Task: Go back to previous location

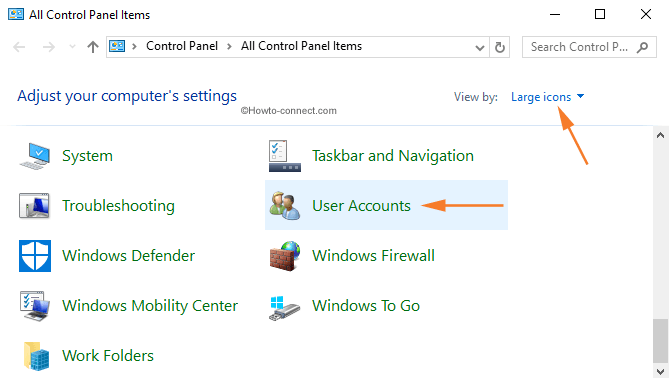Action: [x=19, y=47]
